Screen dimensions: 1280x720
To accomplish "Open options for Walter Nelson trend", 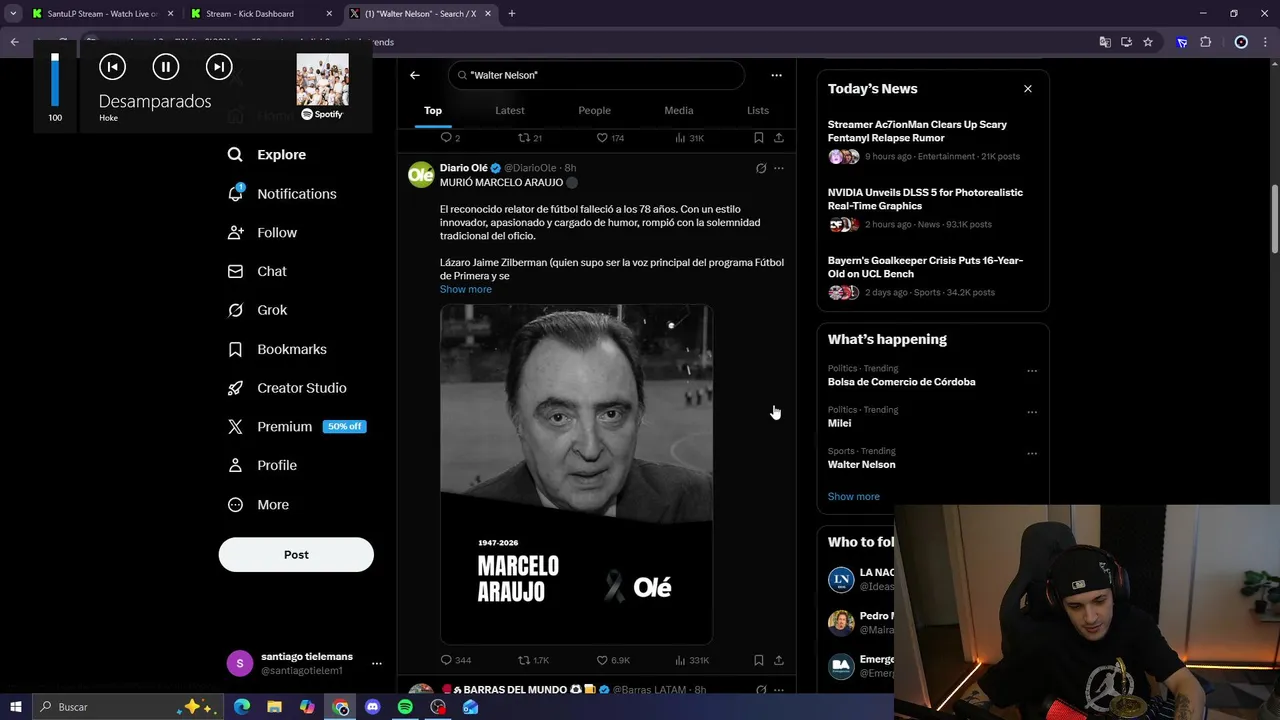I will pyautogui.click(x=1032, y=453).
